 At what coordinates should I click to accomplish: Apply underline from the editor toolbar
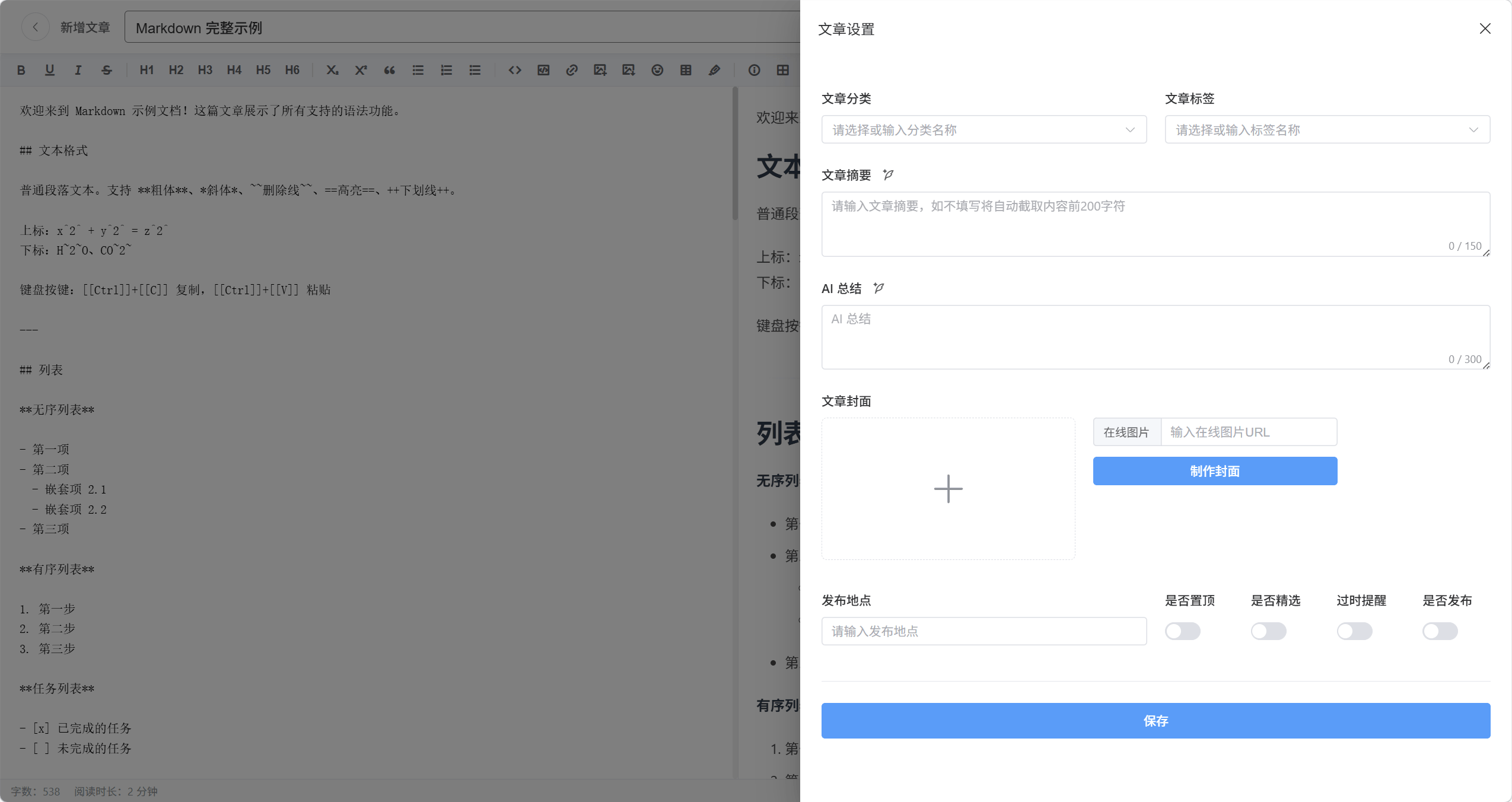(x=50, y=70)
